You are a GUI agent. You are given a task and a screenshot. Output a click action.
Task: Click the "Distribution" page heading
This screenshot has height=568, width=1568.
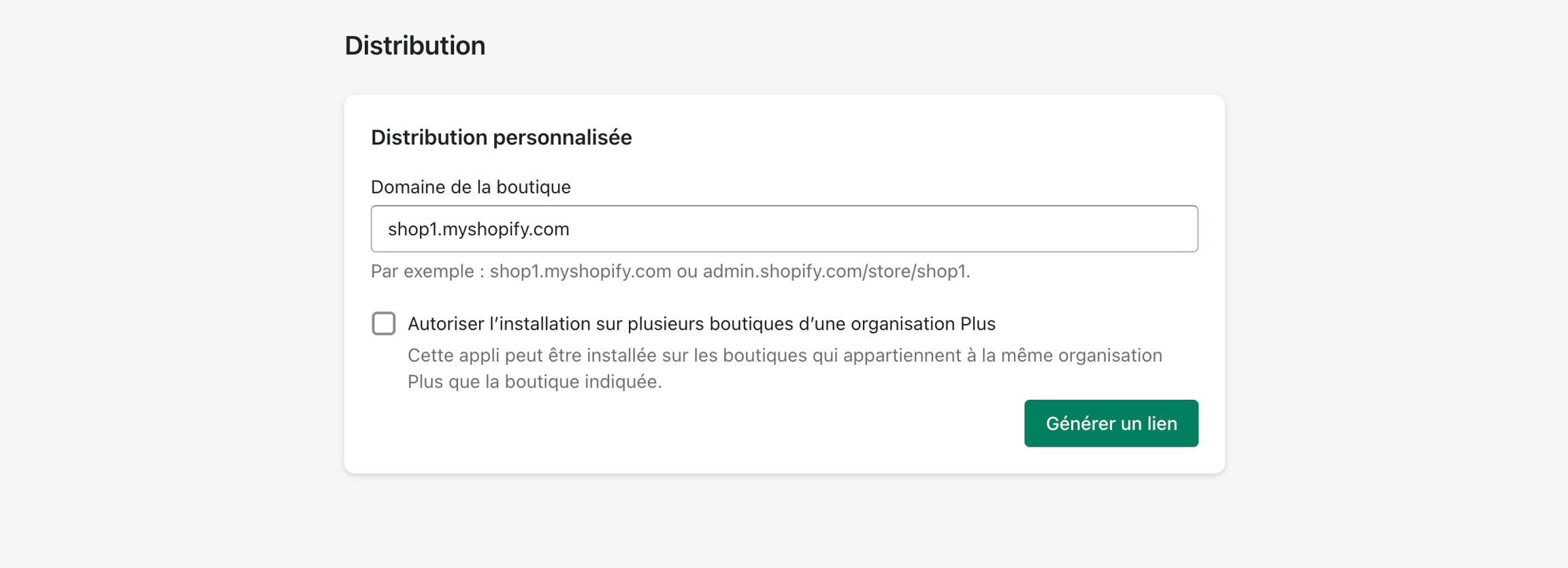pos(414,46)
